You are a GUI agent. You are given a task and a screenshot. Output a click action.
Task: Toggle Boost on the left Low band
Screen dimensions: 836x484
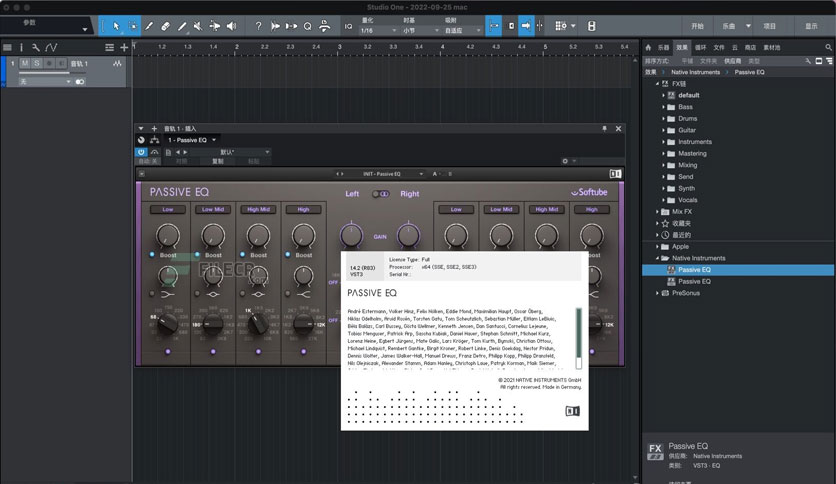coord(152,255)
